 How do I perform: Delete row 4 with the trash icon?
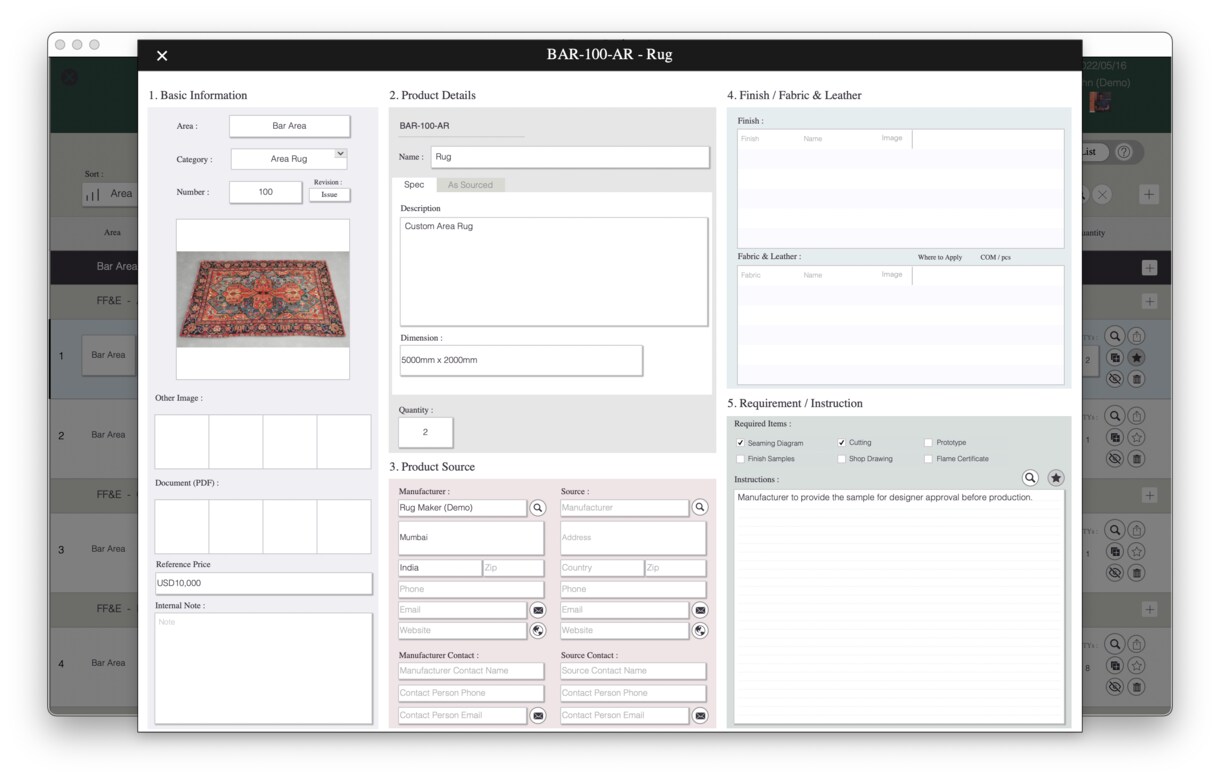[1137, 687]
